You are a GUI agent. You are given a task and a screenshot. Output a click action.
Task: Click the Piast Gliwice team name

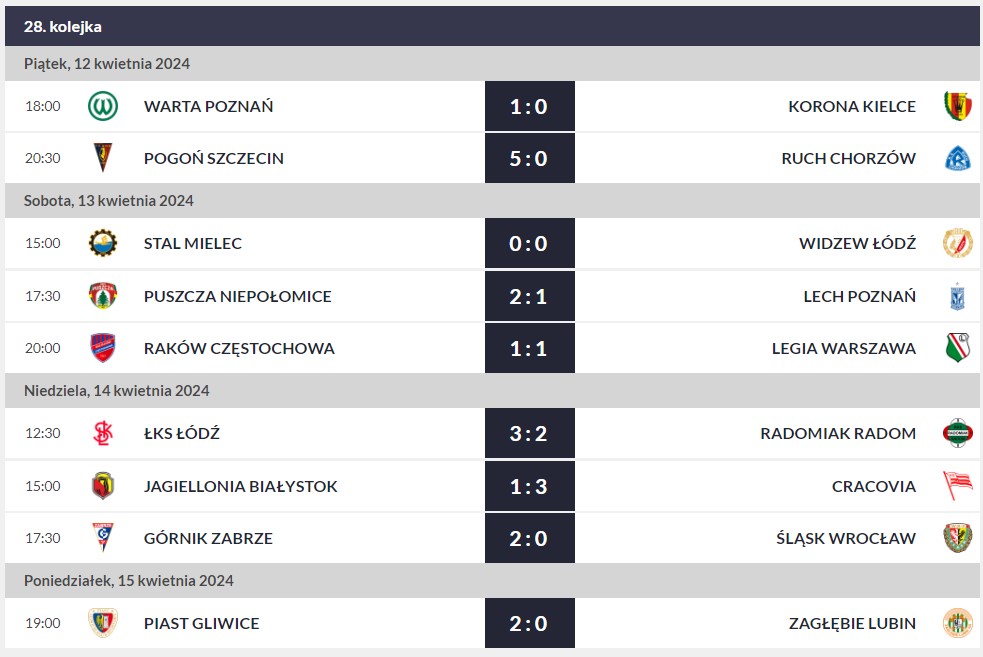pyautogui.click(x=201, y=623)
